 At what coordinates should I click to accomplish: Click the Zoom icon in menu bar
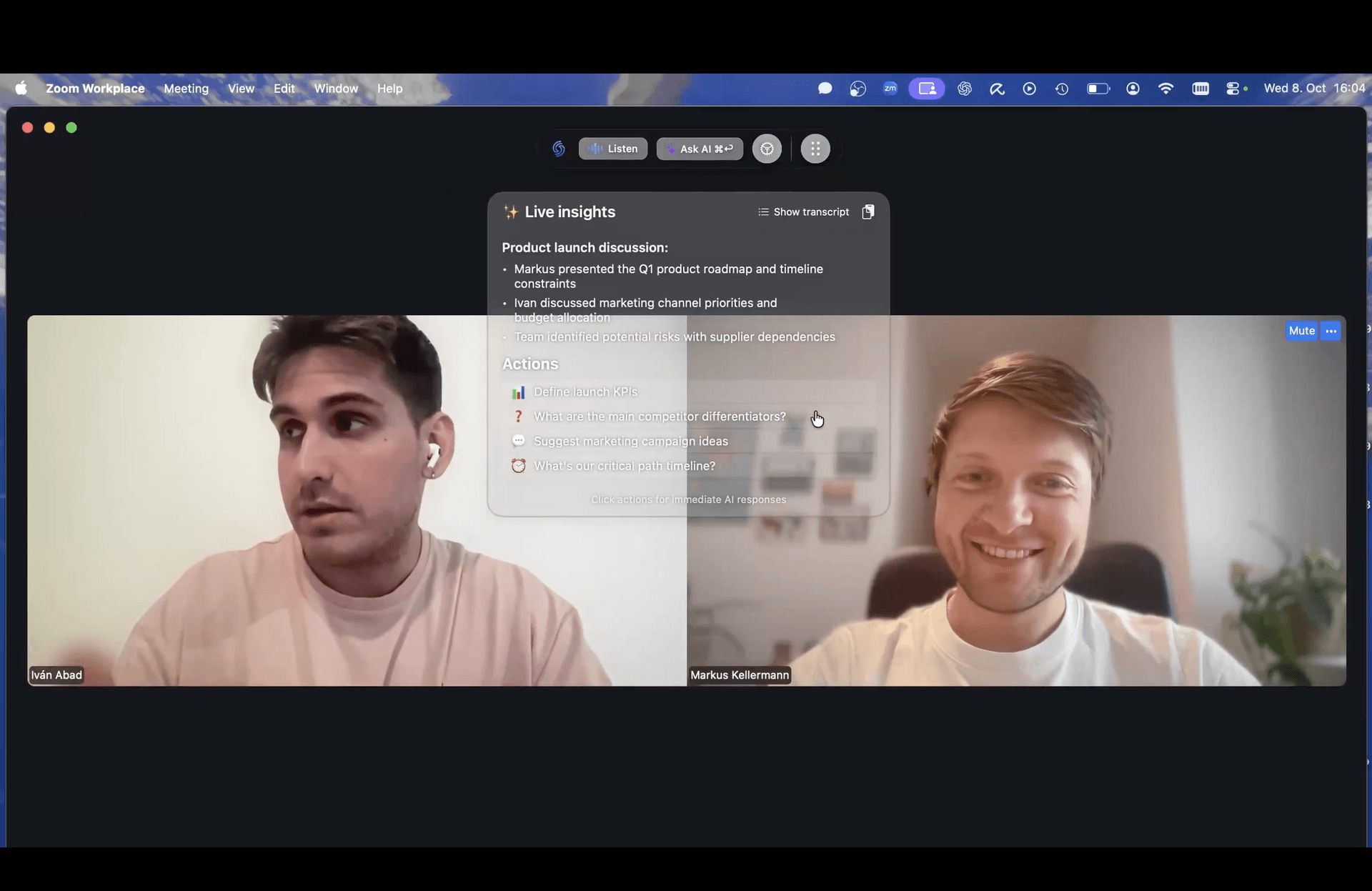click(x=890, y=89)
